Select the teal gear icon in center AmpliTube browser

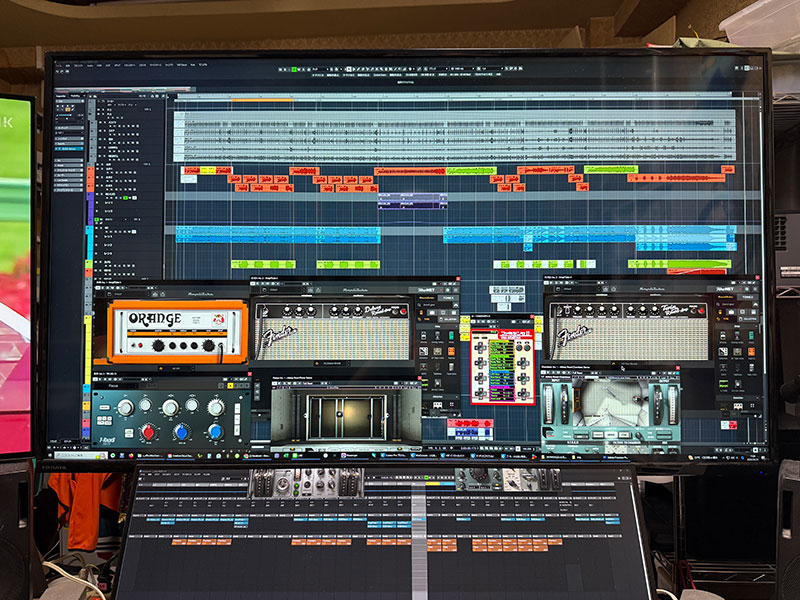451,335
